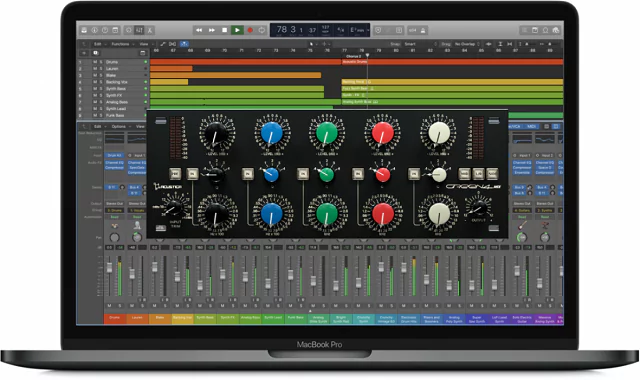Select the Drums track header
This screenshot has width=640, height=380.
pyautogui.click(x=112, y=62)
